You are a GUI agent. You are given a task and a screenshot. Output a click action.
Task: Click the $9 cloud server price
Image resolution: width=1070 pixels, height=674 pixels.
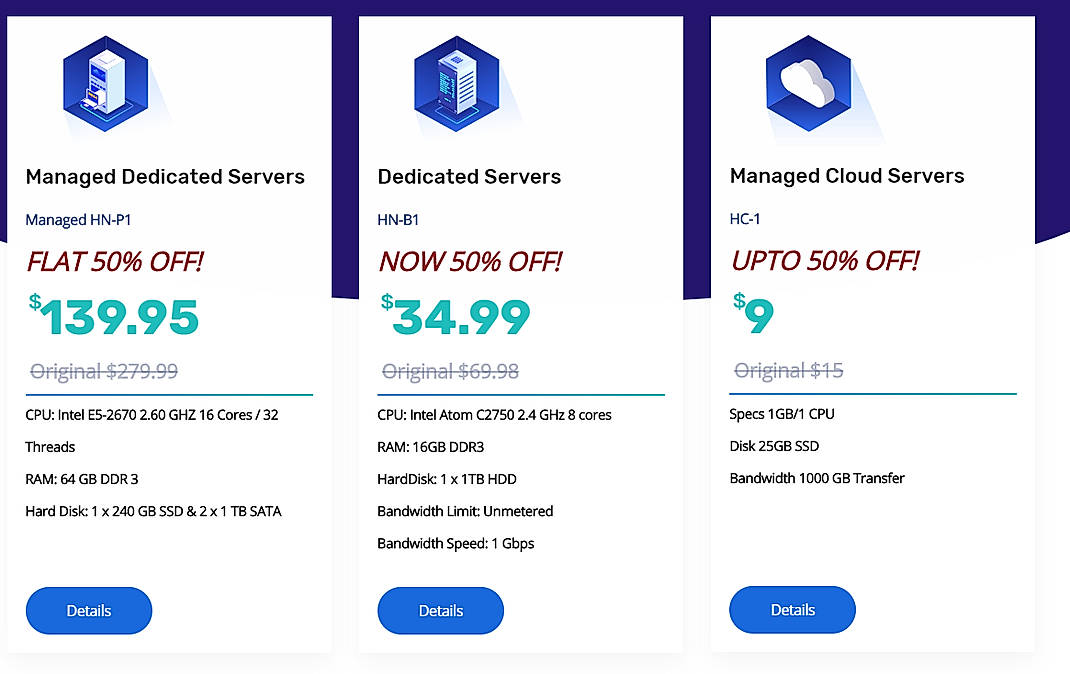click(756, 318)
